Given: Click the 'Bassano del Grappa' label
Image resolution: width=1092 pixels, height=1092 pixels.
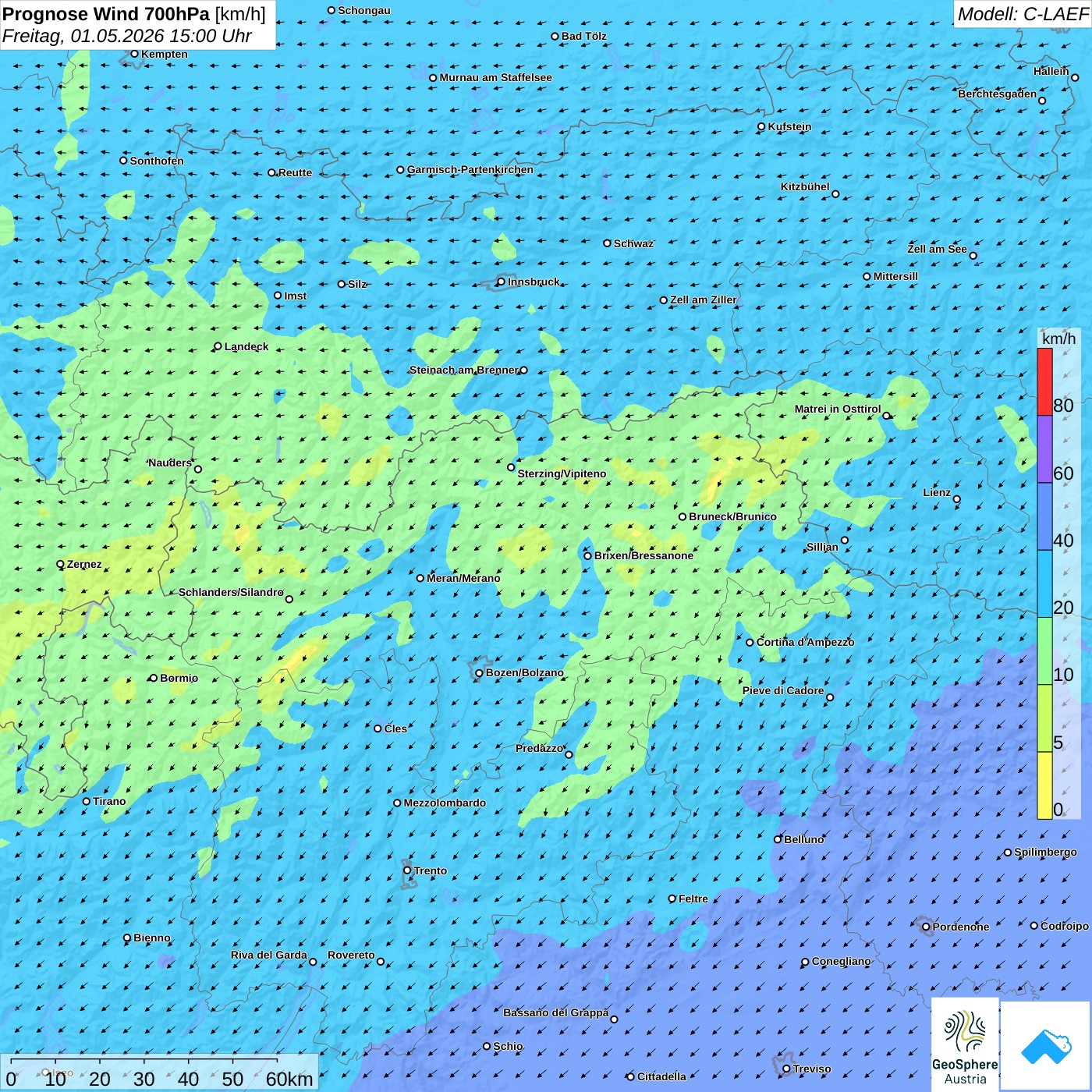Looking at the screenshot, I should [556, 1012].
